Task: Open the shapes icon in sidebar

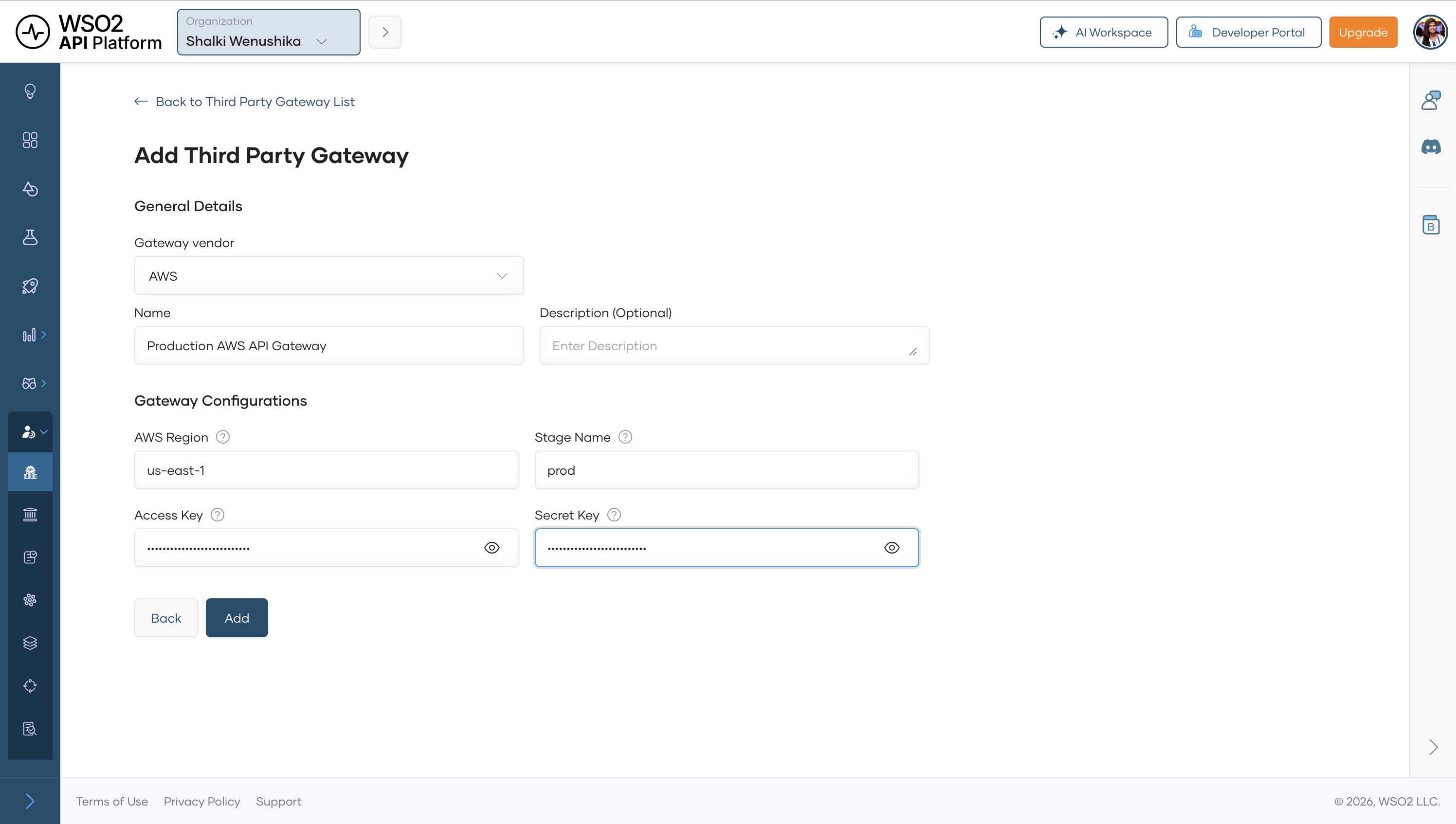Action: click(x=30, y=188)
